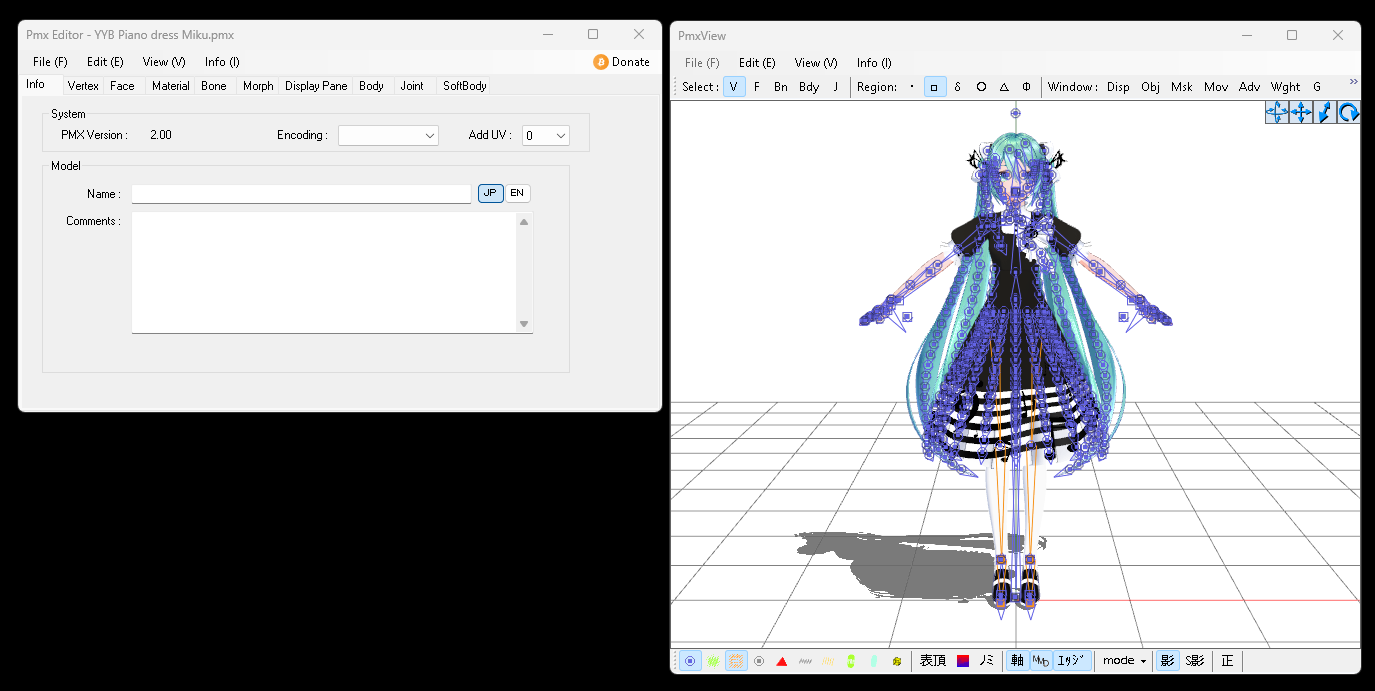Switch to the Display Pane tab
The height and width of the screenshot is (691, 1375).
coord(316,86)
